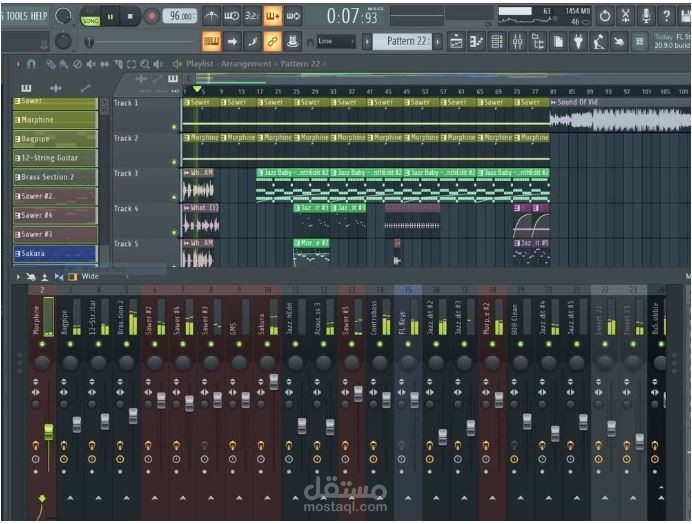
Task: Select the playlist Mute tool
Action: pos(91,64)
